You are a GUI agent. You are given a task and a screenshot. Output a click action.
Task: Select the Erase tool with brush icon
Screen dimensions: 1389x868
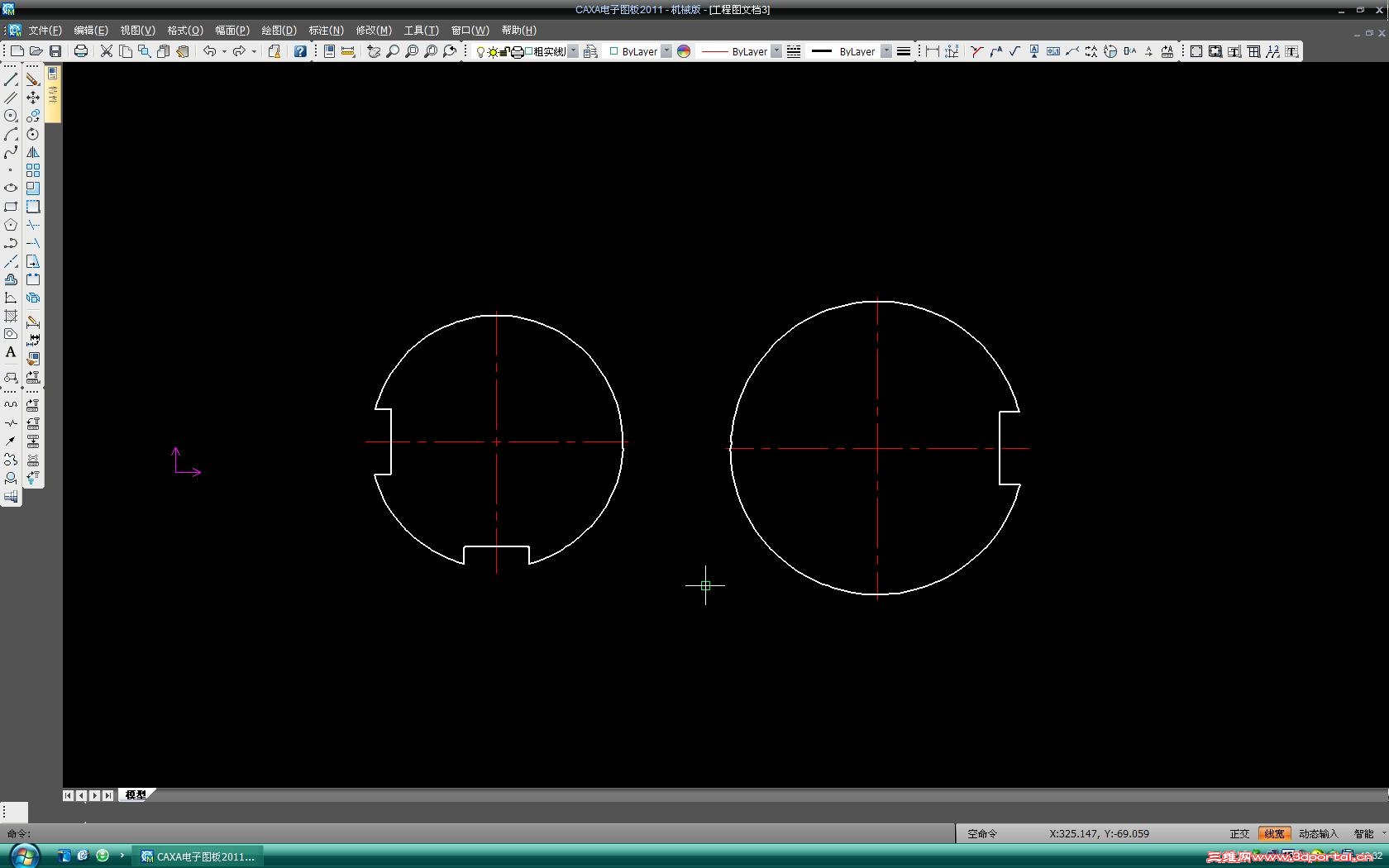[x=33, y=79]
